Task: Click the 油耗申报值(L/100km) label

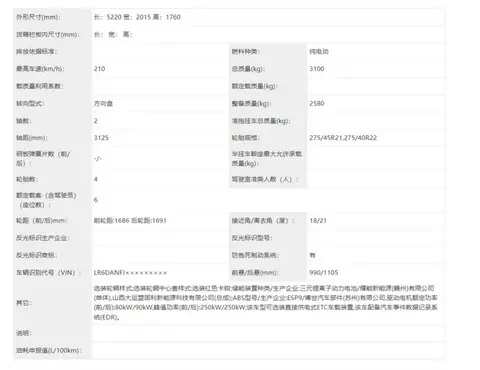Action: [x=49, y=351]
